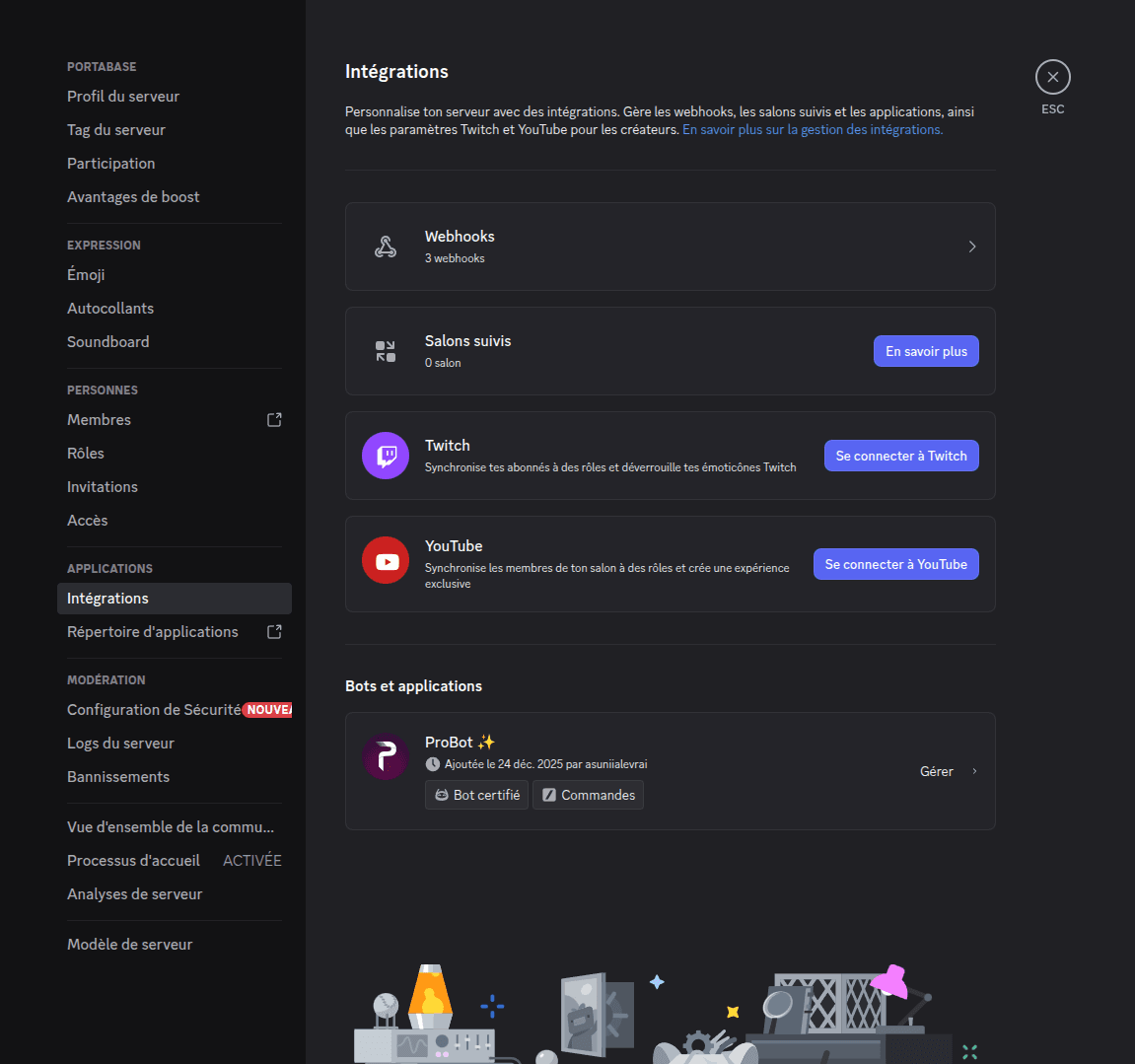
Task: Click Se connecter à Twitch
Action: tap(900, 455)
